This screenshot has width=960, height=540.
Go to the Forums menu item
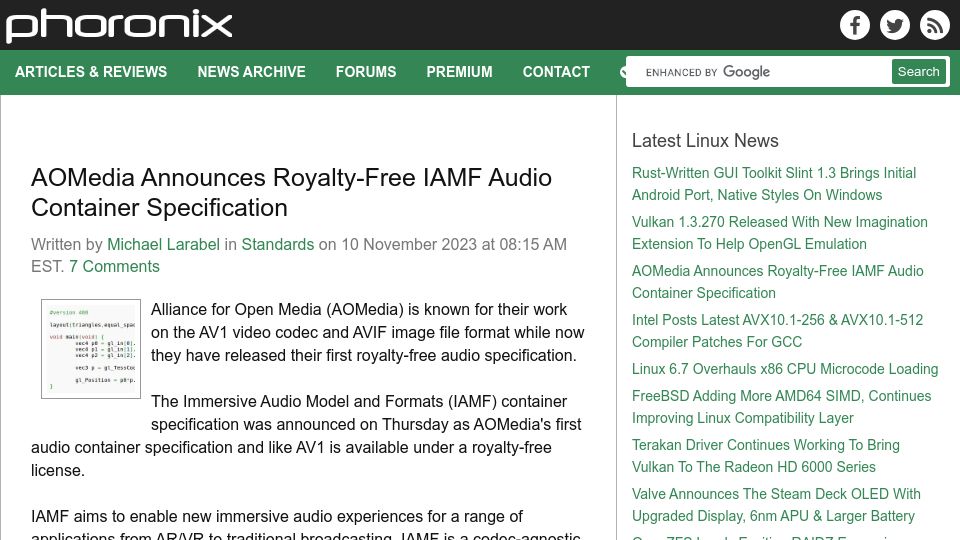[366, 72]
